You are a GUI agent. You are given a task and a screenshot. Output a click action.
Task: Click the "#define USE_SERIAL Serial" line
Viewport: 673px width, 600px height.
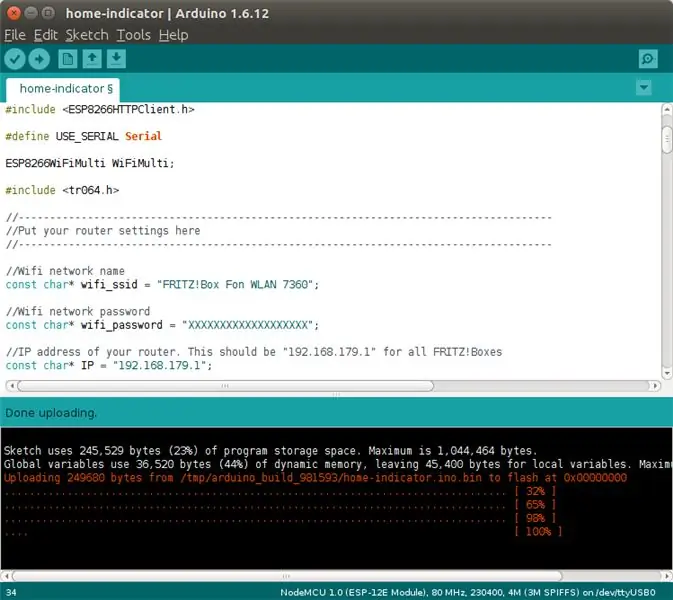tap(83, 136)
